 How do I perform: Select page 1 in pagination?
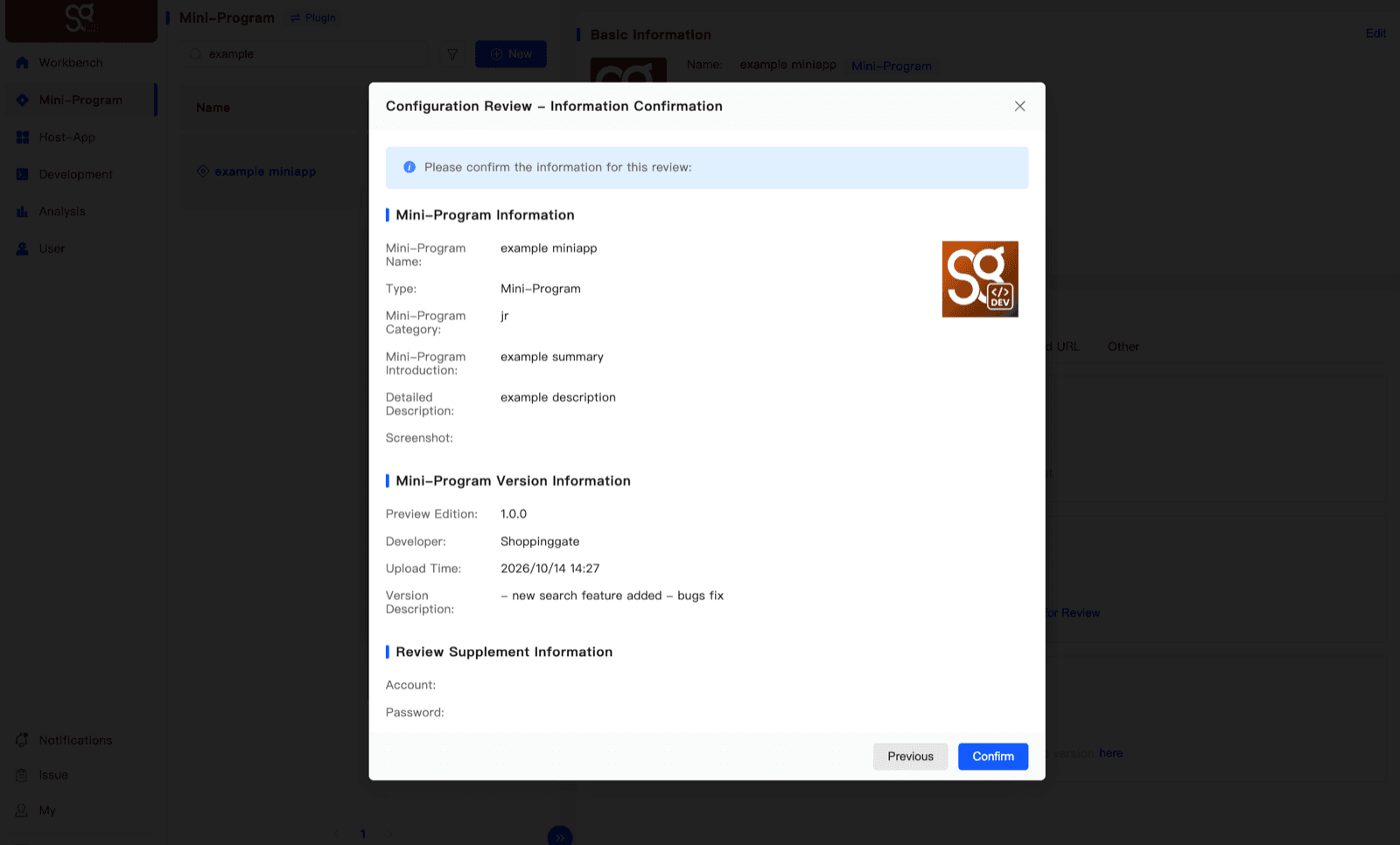[363, 834]
